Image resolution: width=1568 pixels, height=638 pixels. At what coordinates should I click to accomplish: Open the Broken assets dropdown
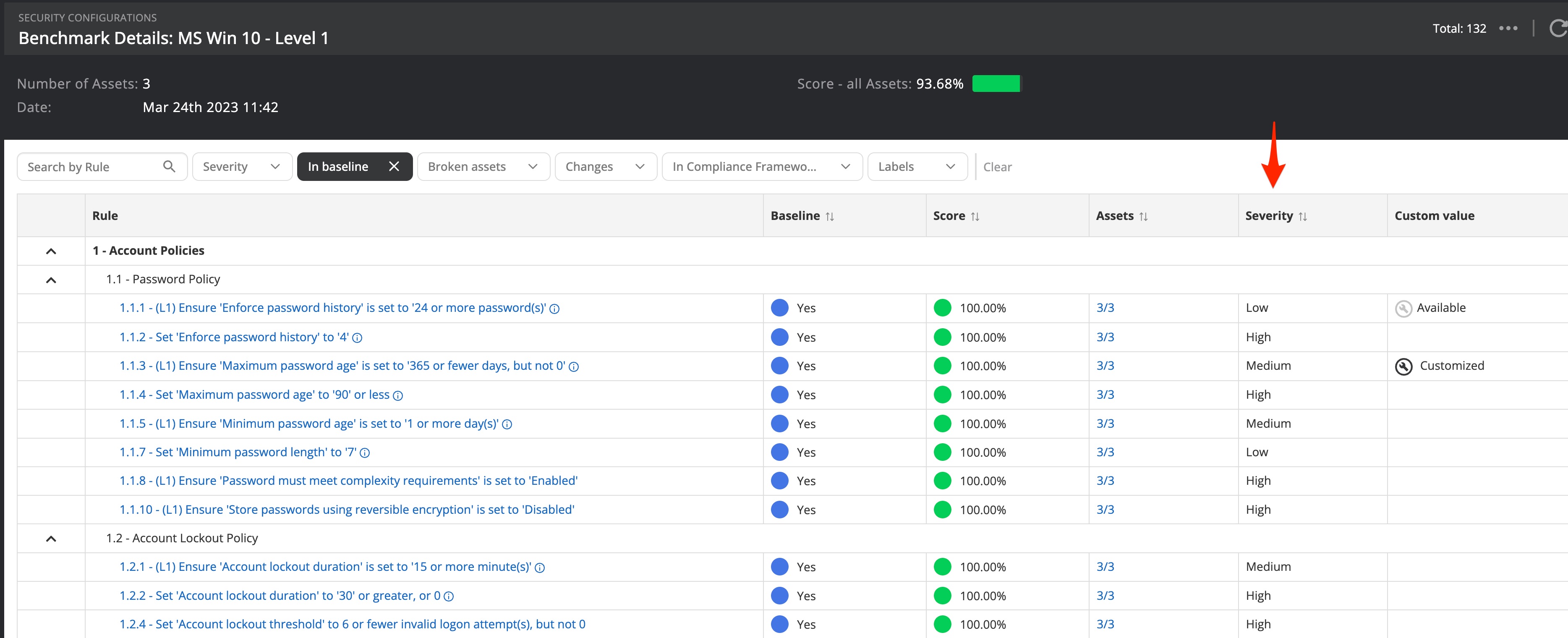[x=483, y=166]
